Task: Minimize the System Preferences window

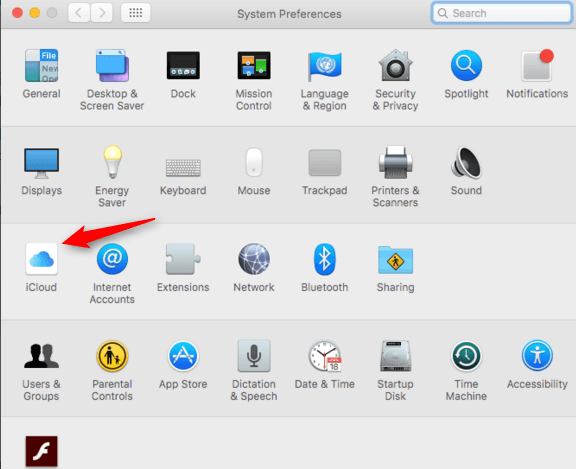Action: pyautogui.click(x=35, y=13)
